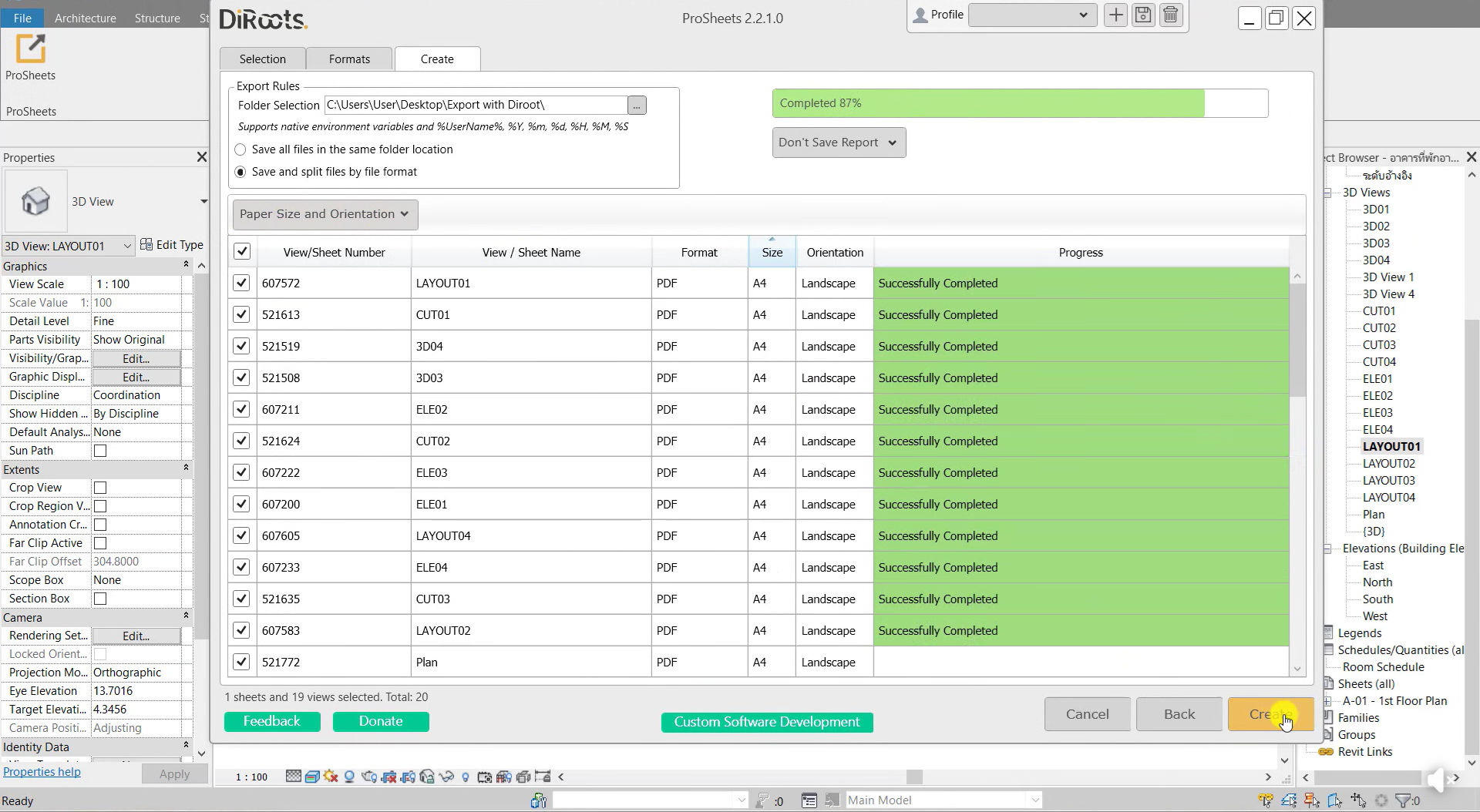
Task: Open Paper Size and Orientation dropdown
Action: (x=325, y=214)
